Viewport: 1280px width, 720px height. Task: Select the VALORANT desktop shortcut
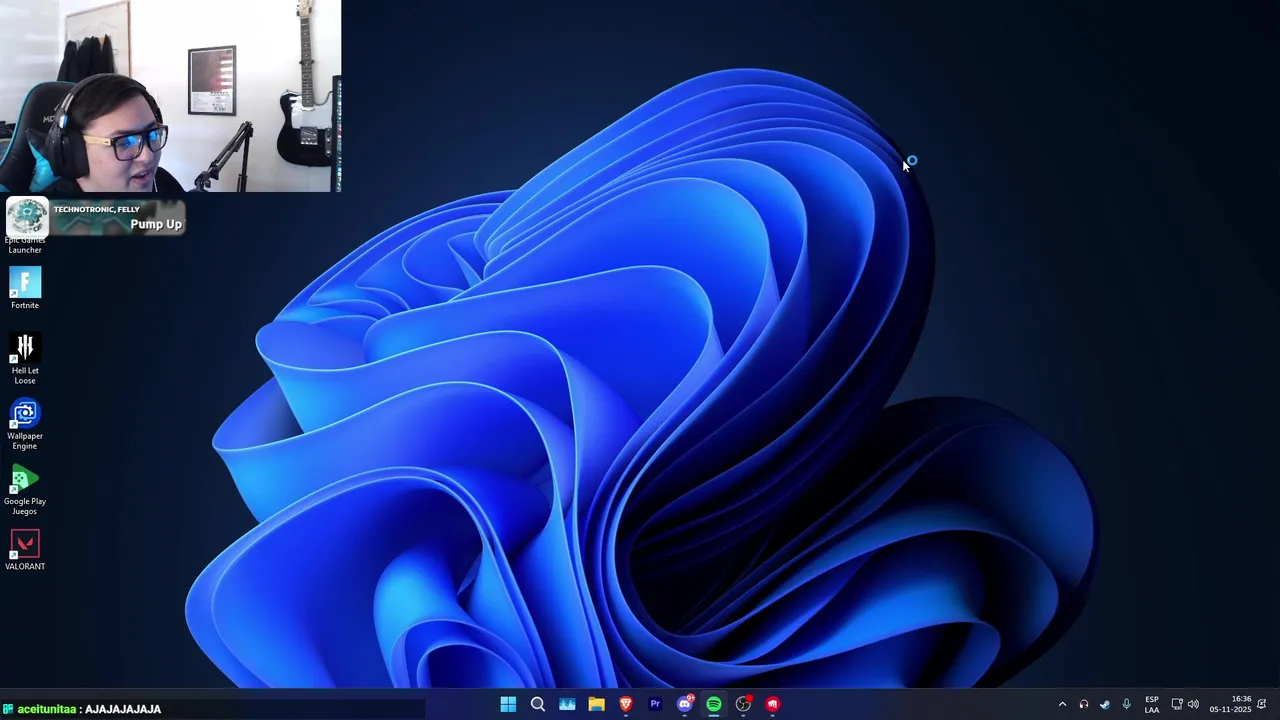25,550
